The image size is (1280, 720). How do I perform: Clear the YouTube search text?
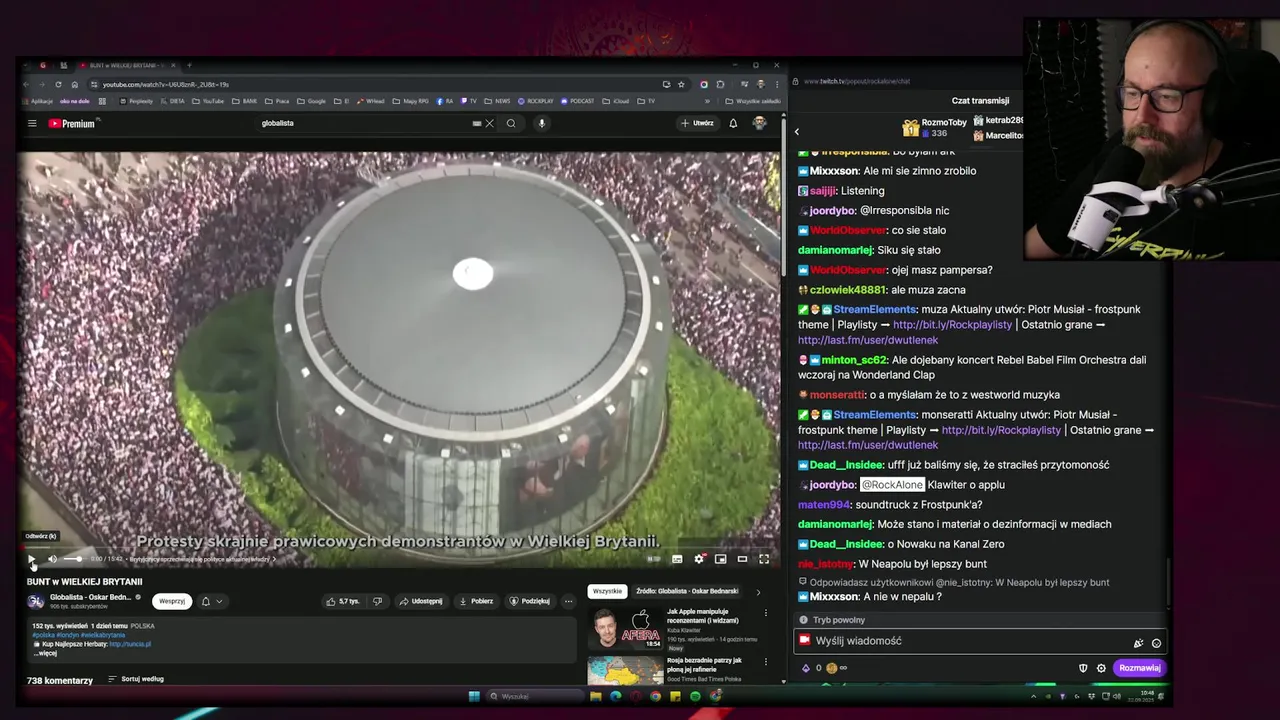coord(489,123)
